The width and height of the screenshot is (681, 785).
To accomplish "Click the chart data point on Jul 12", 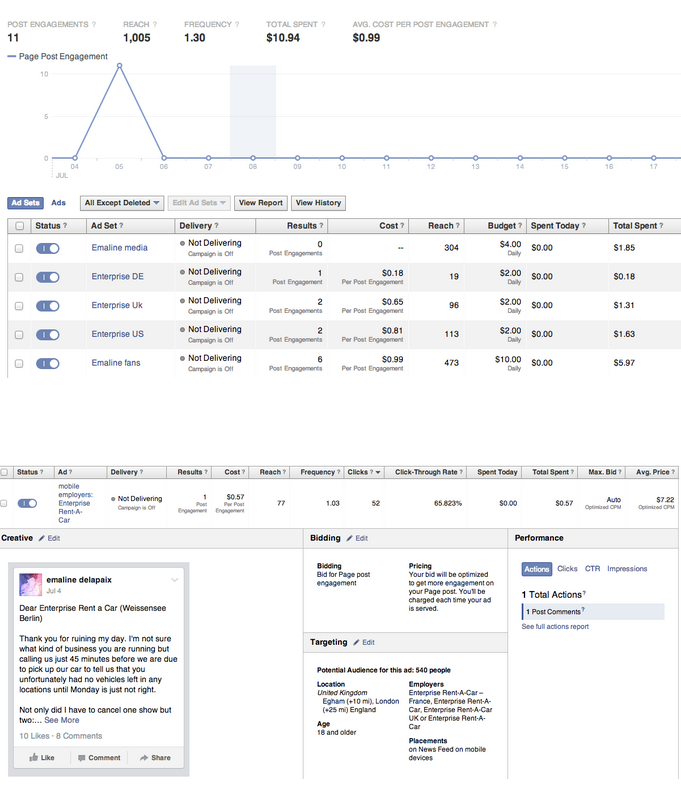I will (x=431, y=158).
